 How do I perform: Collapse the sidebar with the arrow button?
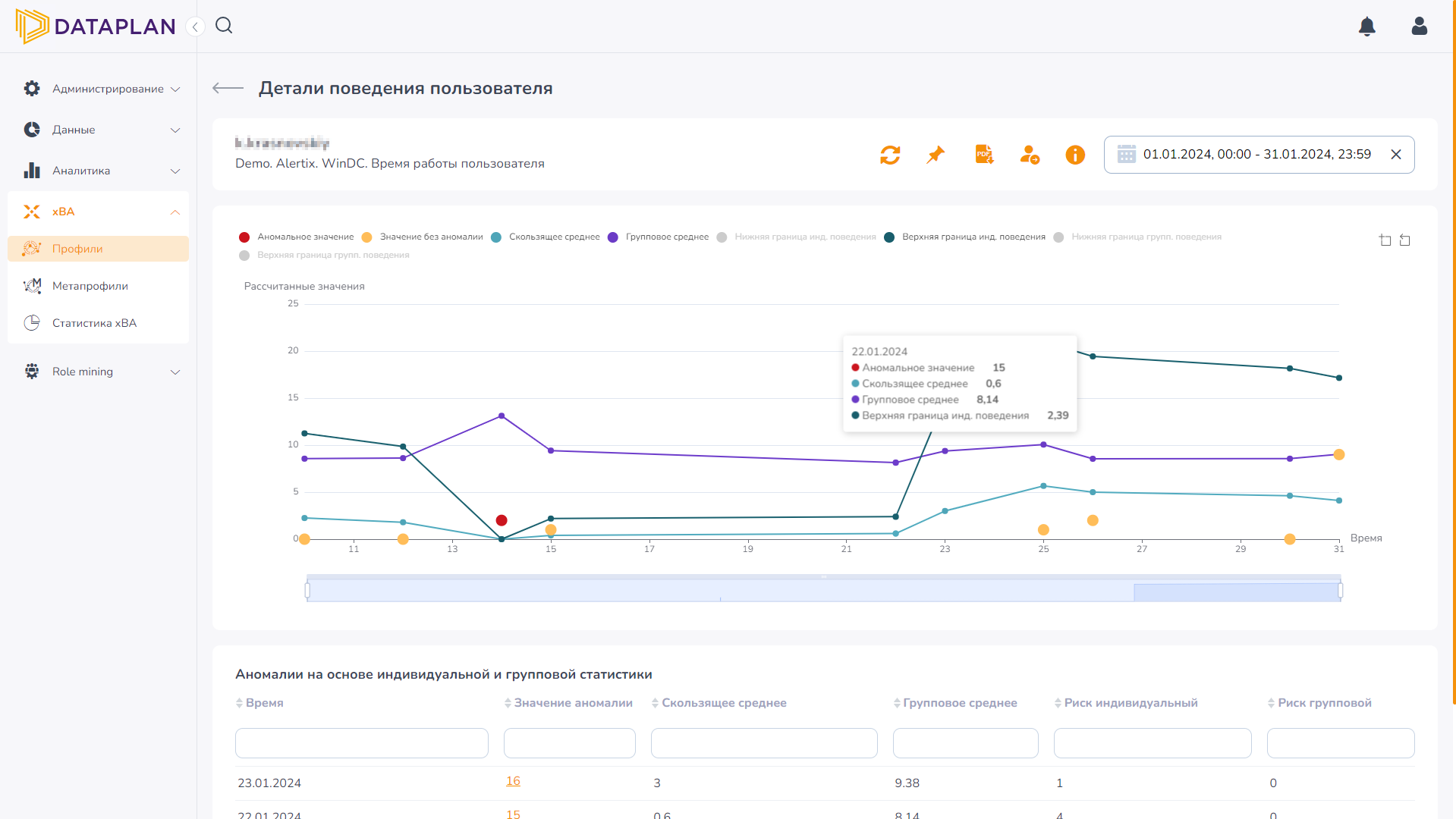[195, 27]
